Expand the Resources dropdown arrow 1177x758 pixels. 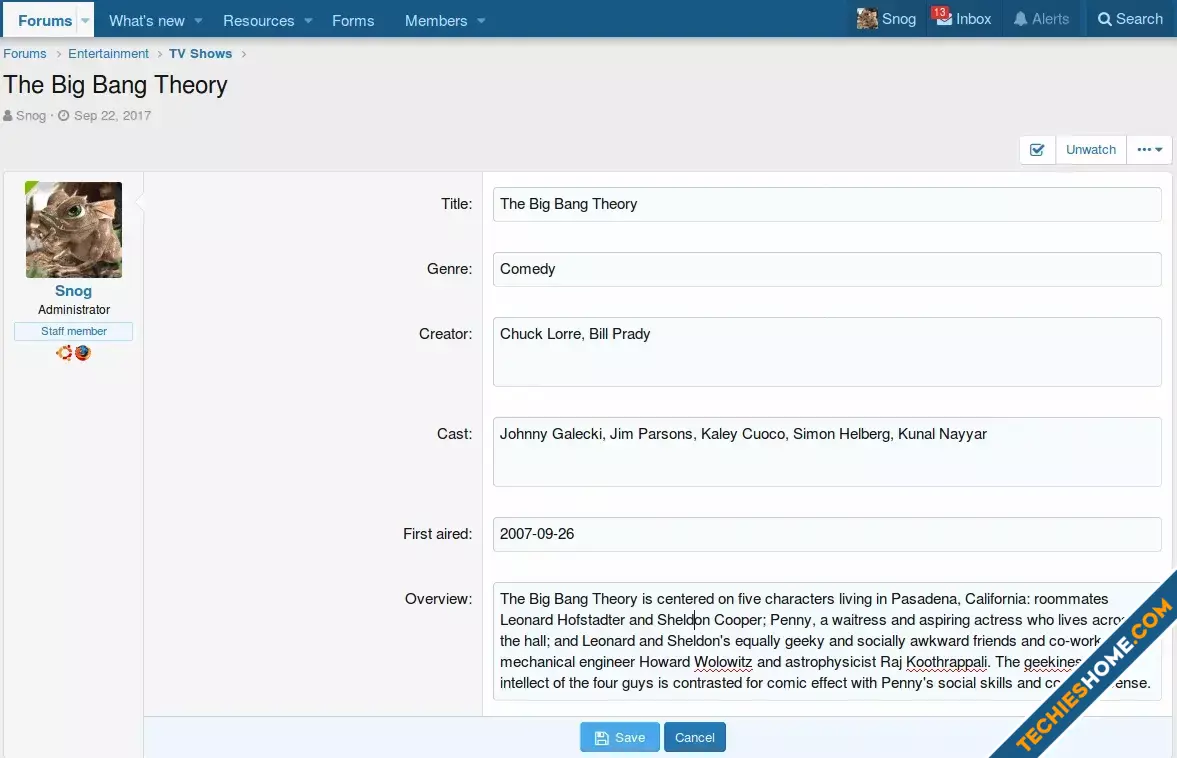308,20
